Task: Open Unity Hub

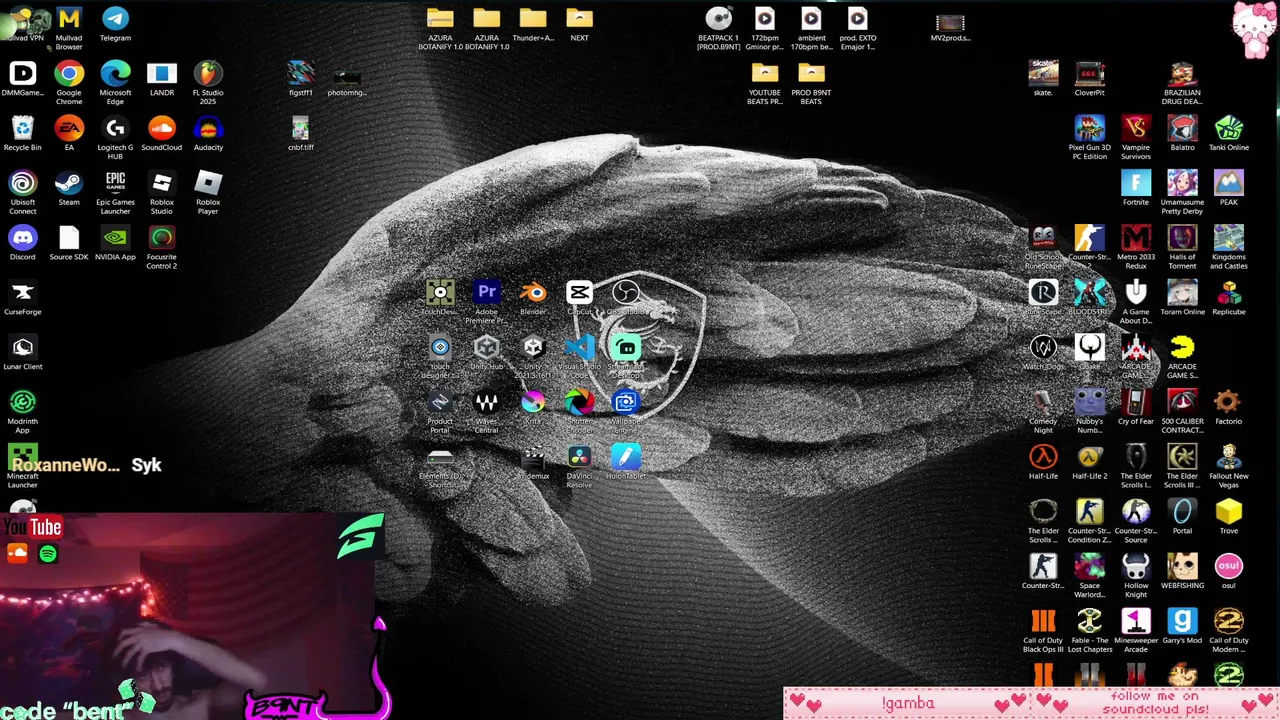Action: point(486,347)
